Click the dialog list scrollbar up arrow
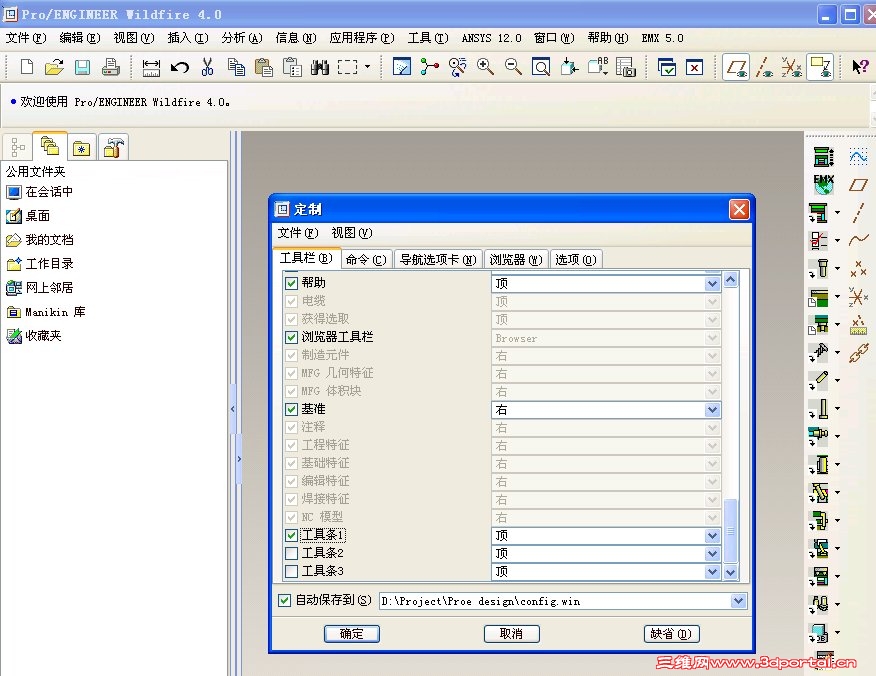Image resolution: width=876 pixels, height=676 pixels. [x=731, y=279]
